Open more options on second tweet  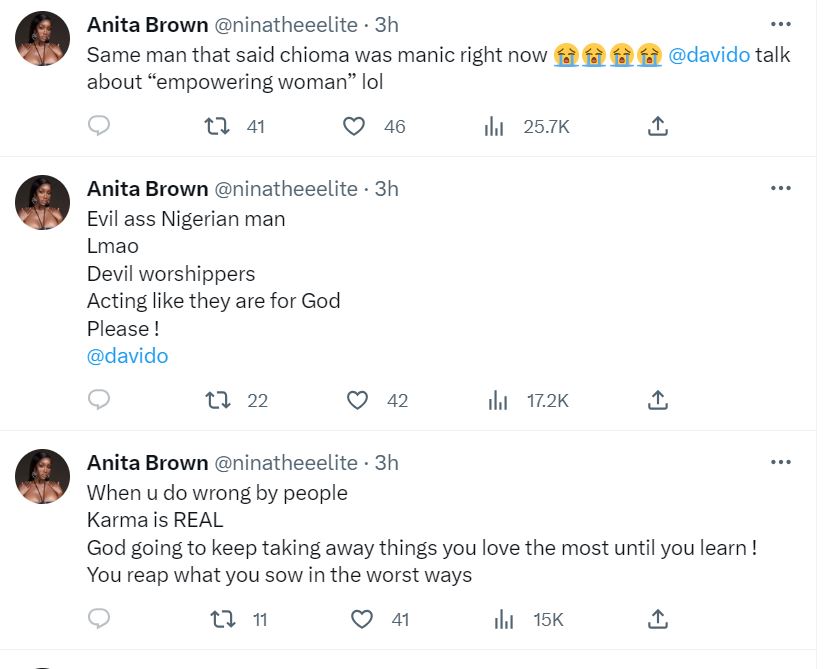[x=780, y=188]
